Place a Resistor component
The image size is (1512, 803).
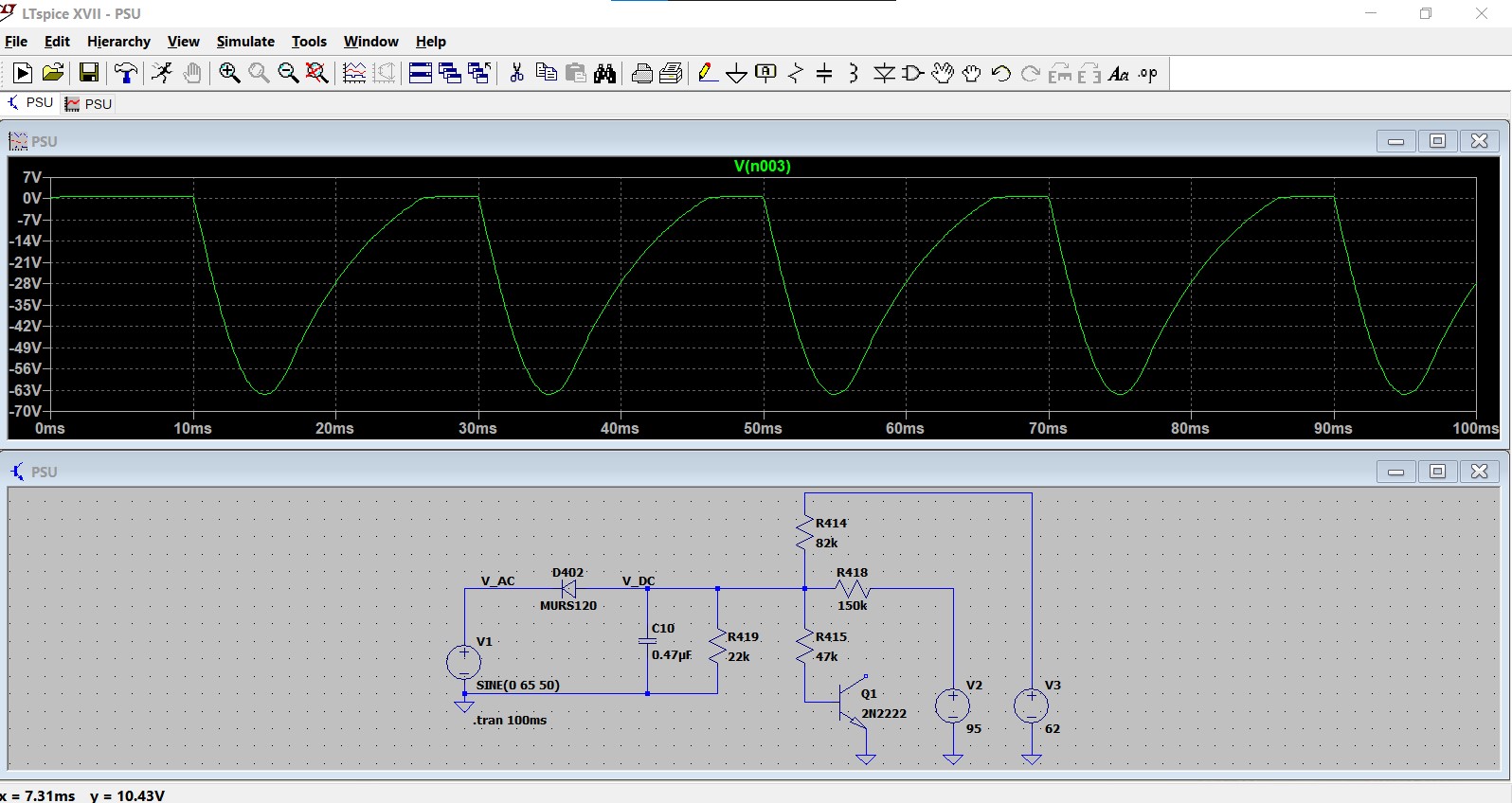coord(796,73)
